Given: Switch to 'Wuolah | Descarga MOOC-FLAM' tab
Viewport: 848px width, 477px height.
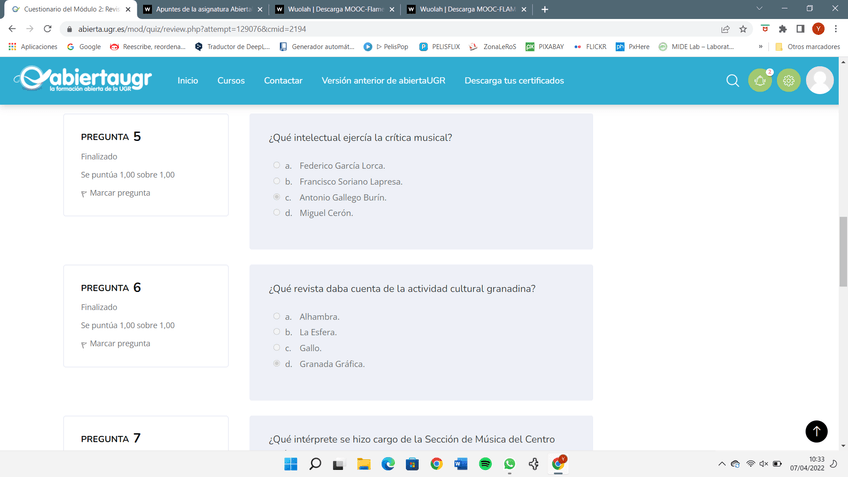Looking at the screenshot, I should point(466,9).
